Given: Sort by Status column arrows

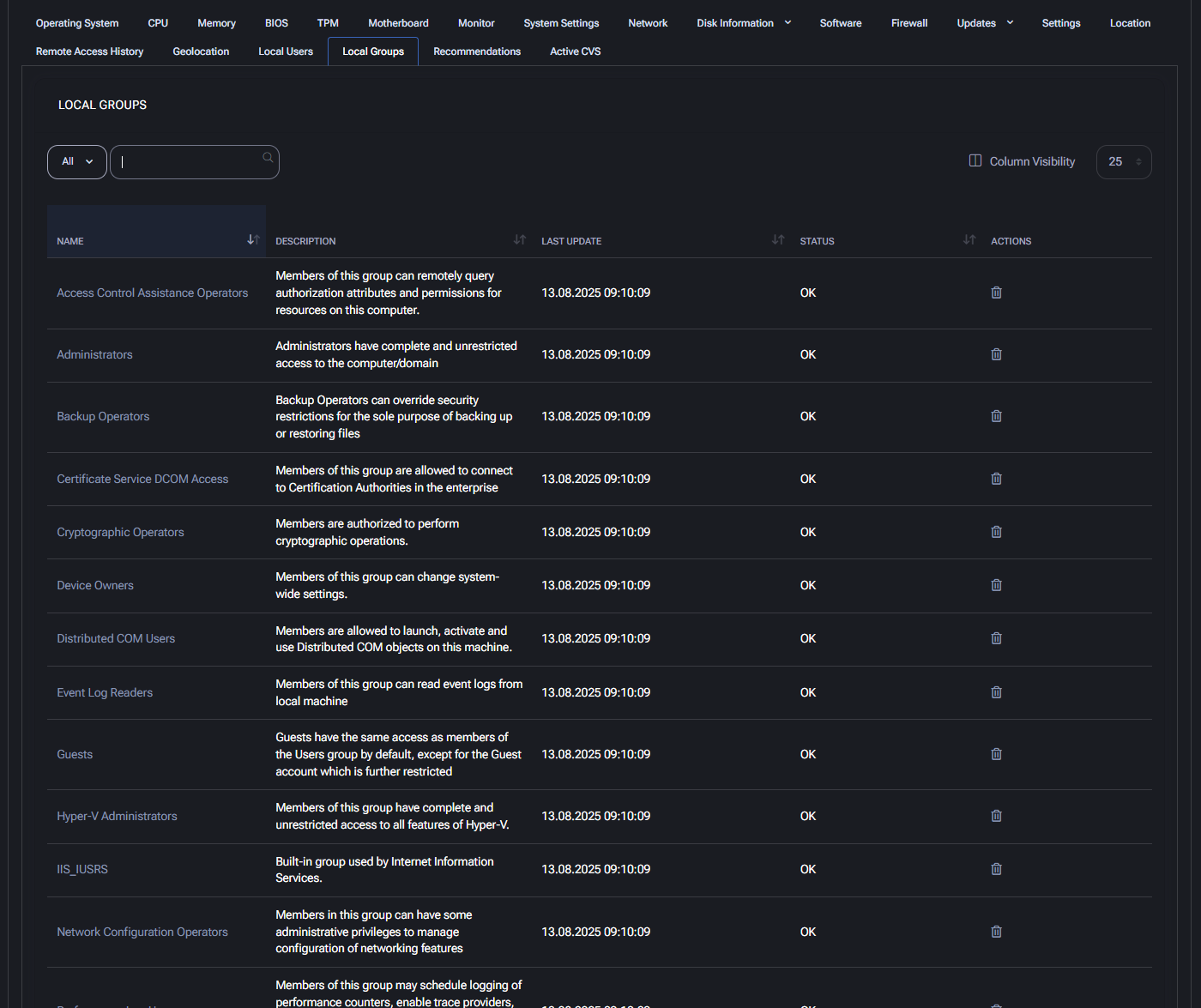Looking at the screenshot, I should [x=969, y=239].
